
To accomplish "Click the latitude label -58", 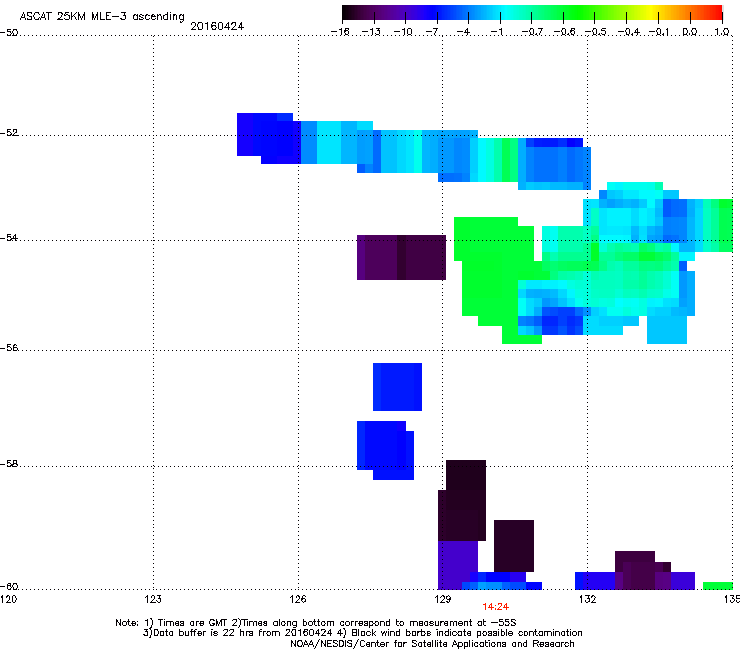I will tap(9, 464).
